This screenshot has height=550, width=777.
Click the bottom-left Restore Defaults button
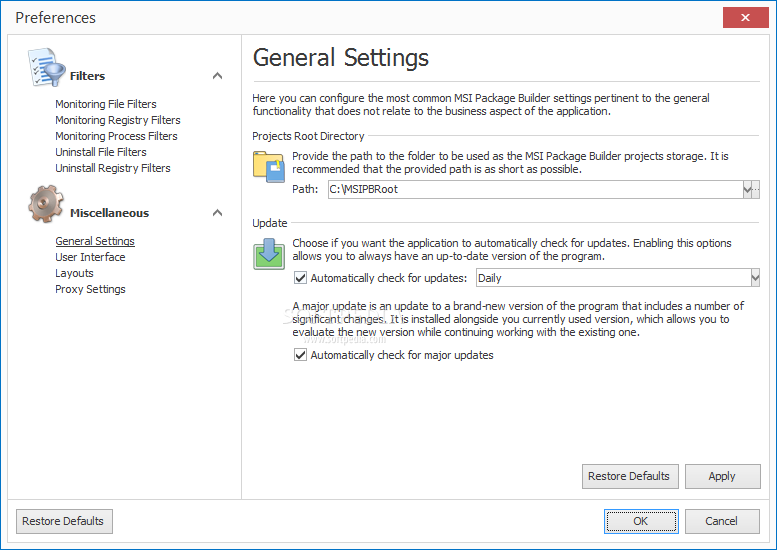click(x=64, y=521)
